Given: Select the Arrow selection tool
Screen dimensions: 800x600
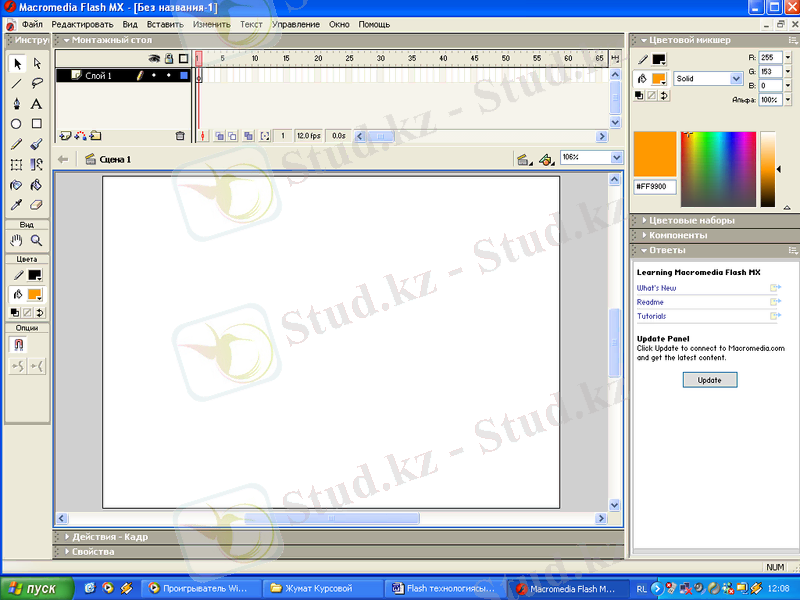Looking at the screenshot, I should tap(17, 64).
